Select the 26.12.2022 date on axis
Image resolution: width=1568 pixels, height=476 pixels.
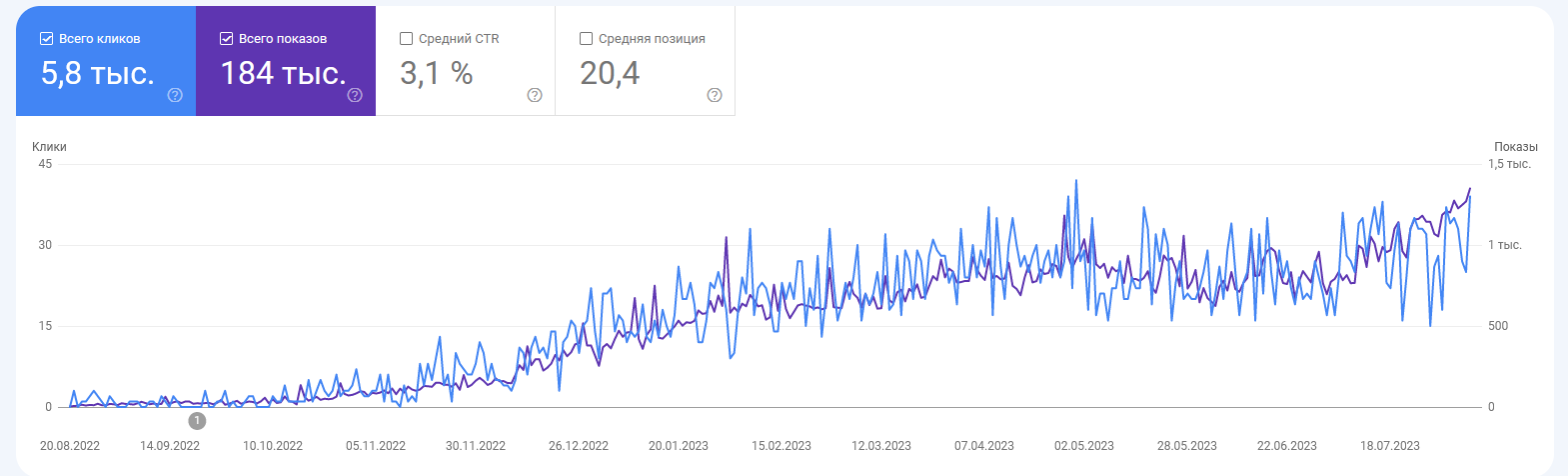coord(579,446)
